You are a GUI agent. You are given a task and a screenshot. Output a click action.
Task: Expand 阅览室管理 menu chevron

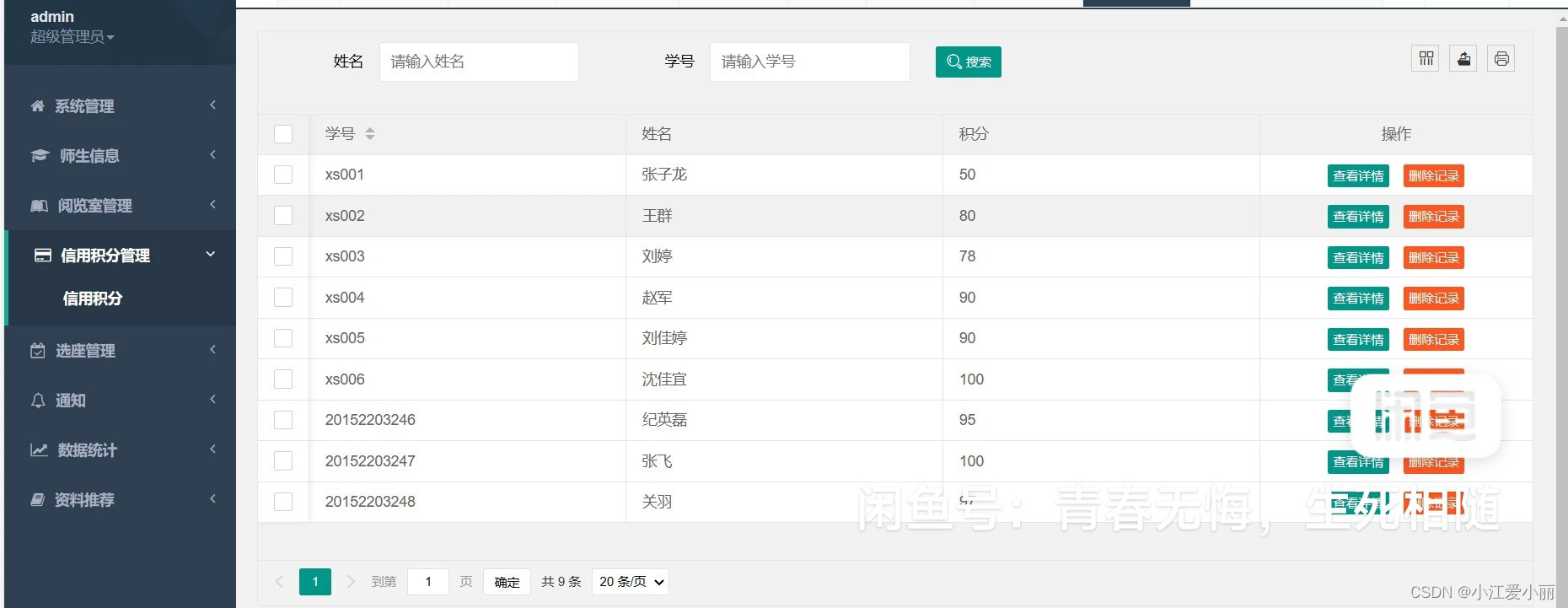point(212,204)
